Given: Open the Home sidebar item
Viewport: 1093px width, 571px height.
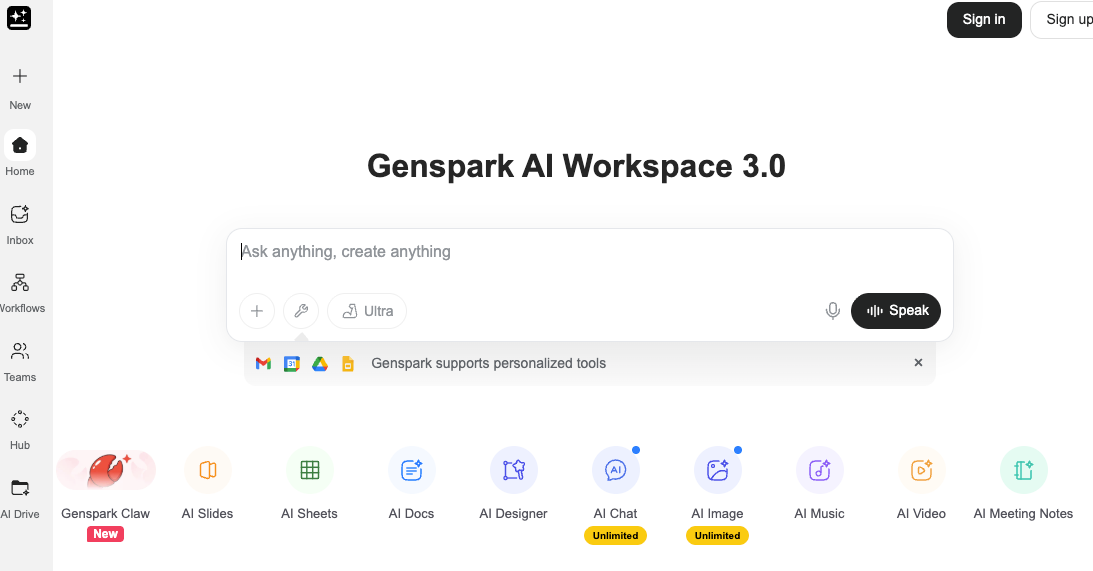Looking at the screenshot, I should click(20, 154).
